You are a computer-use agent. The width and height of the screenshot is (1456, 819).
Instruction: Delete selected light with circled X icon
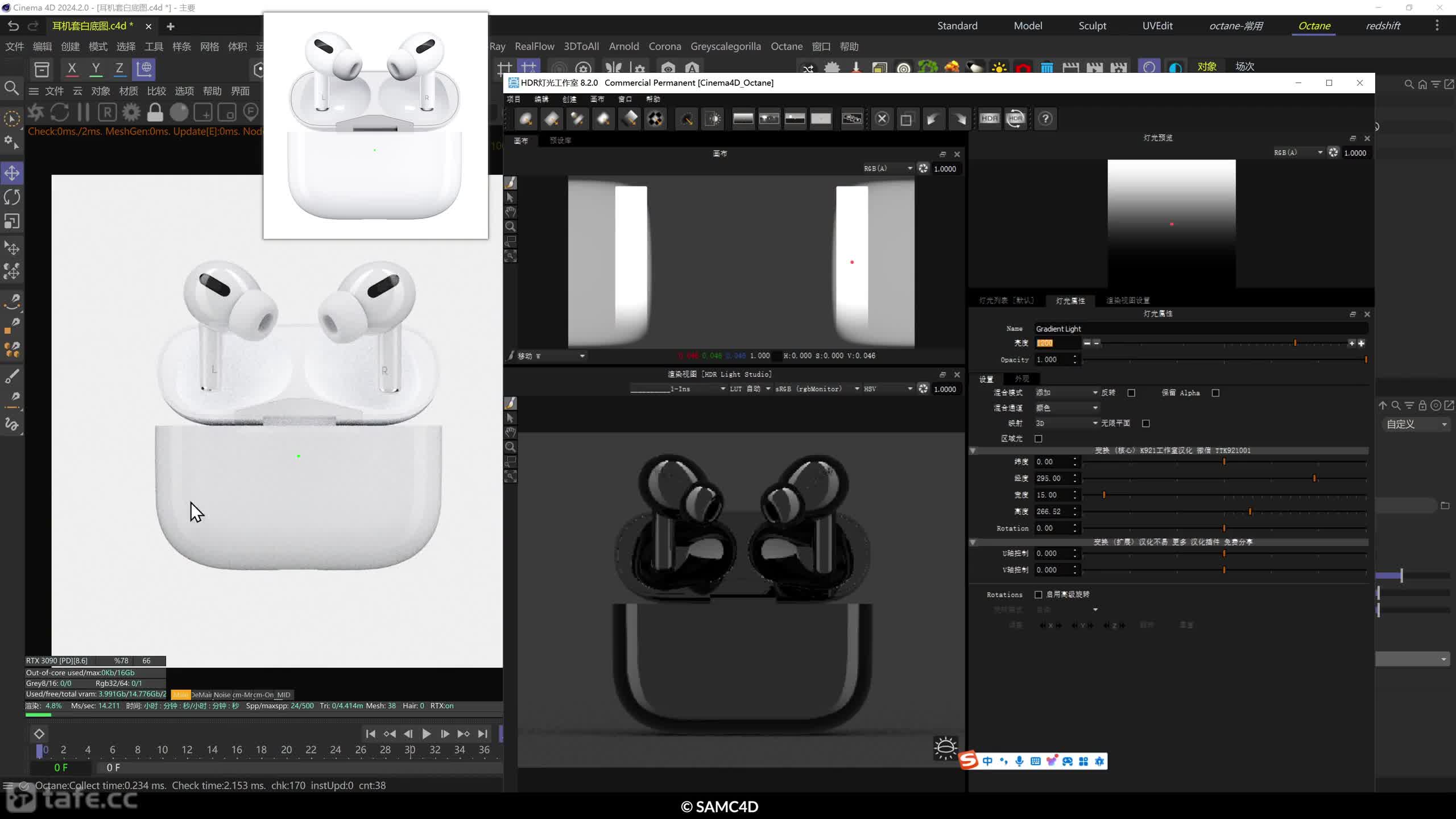point(882,119)
